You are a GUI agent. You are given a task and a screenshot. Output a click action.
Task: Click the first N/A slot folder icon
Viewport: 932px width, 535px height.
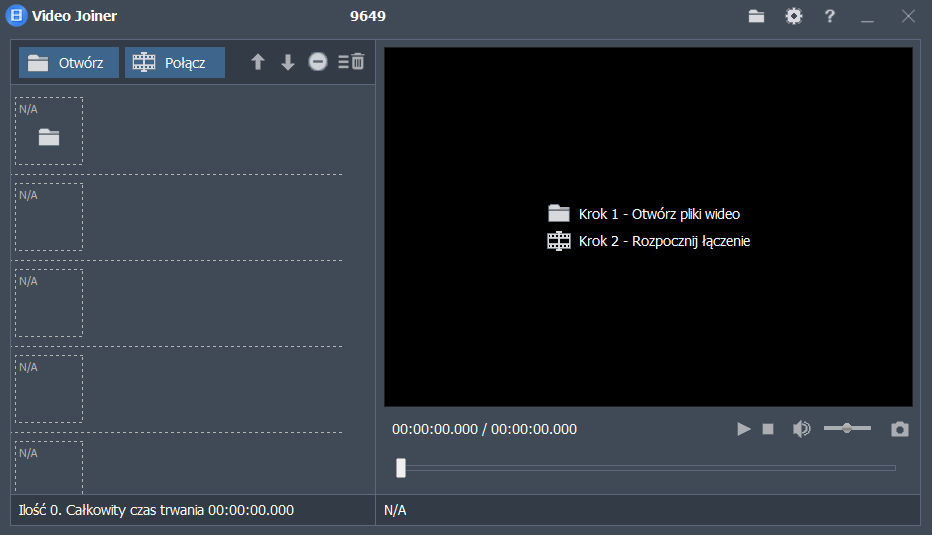coord(49,137)
